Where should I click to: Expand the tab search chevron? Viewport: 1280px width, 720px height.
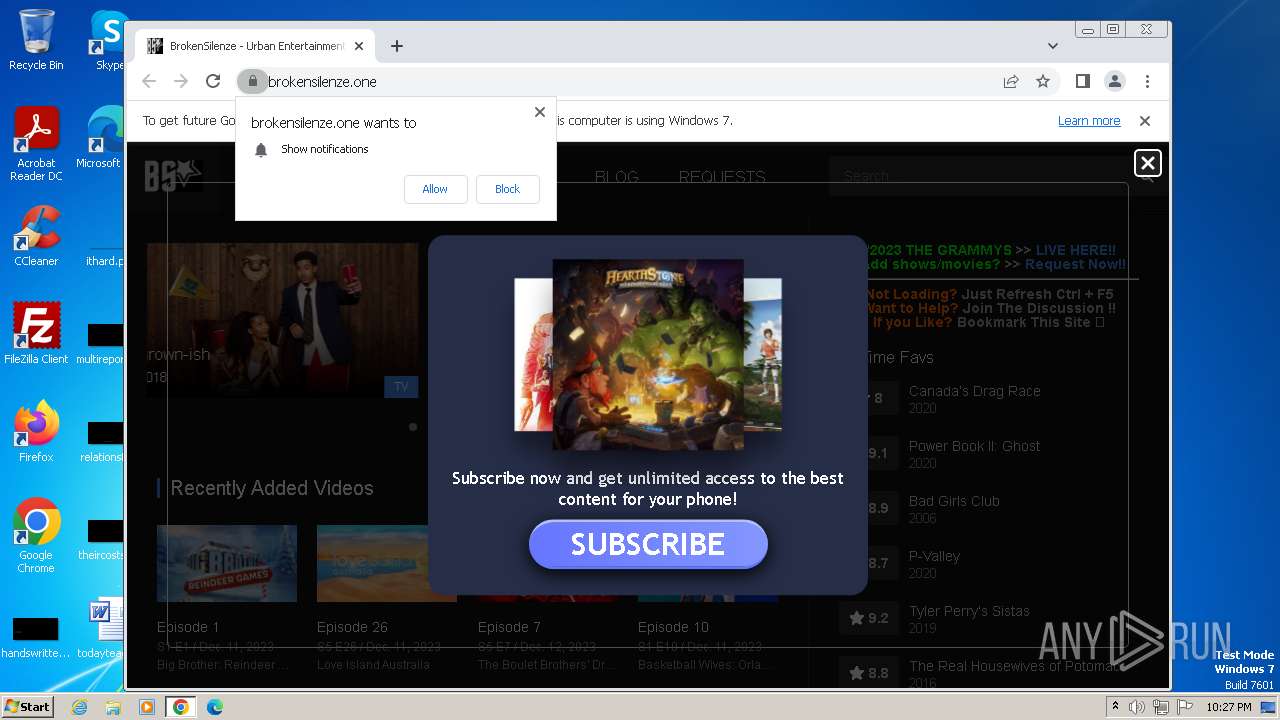click(1053, 46)
